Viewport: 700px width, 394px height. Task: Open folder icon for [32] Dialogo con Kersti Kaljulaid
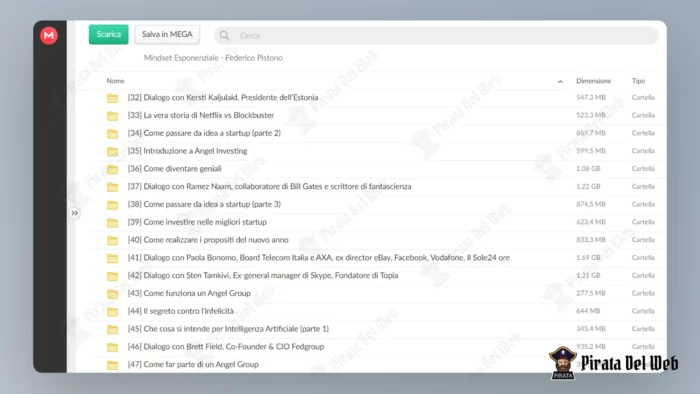click(112, 98)
